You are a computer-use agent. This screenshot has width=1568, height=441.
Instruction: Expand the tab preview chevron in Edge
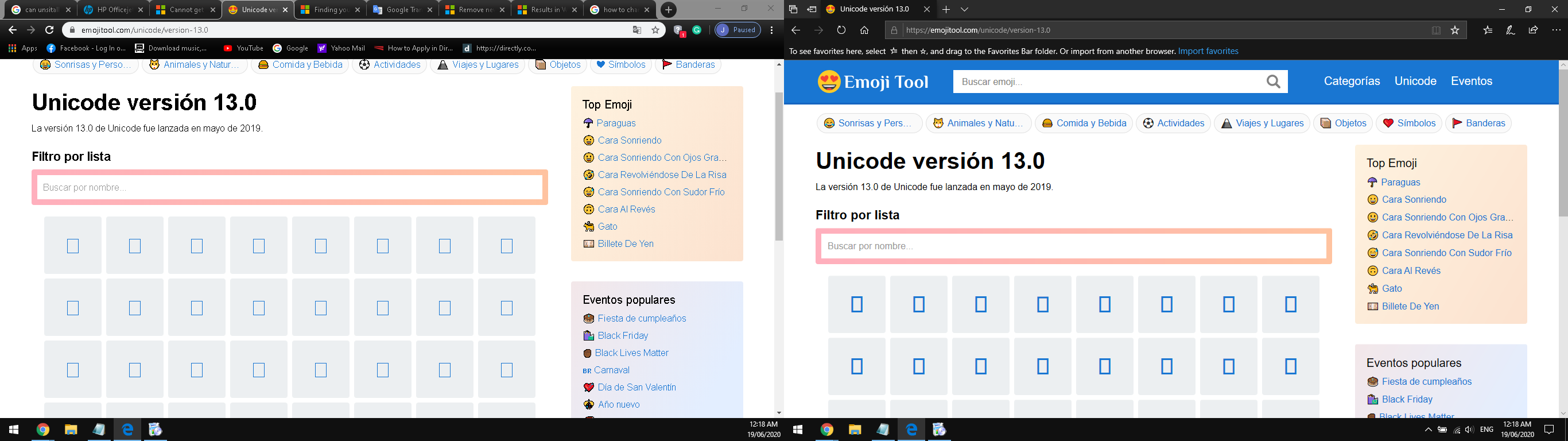pyautogui.click(x=965, y=10)
